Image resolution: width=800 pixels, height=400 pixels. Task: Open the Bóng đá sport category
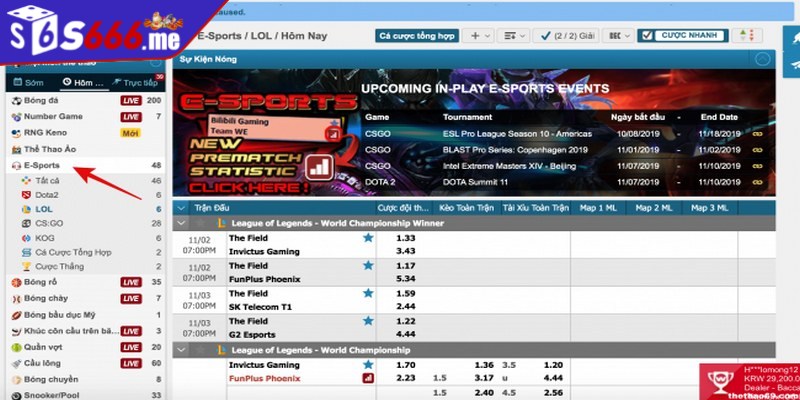click(x=86, y=101)
